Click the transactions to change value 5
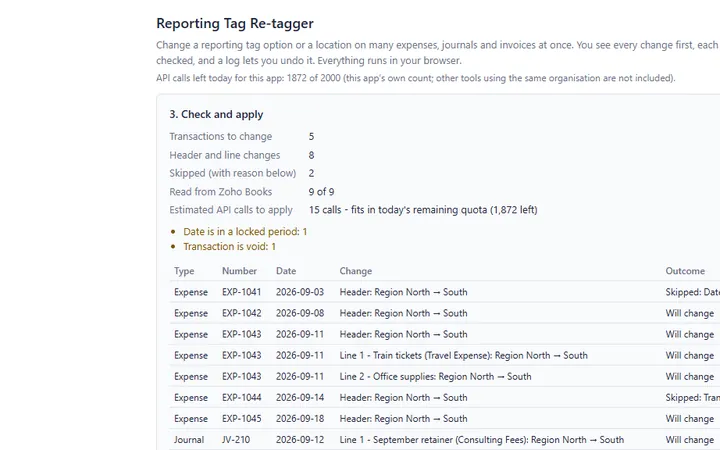Image resolution: width=720 pixels, height=450 pixels. [311, 136]
